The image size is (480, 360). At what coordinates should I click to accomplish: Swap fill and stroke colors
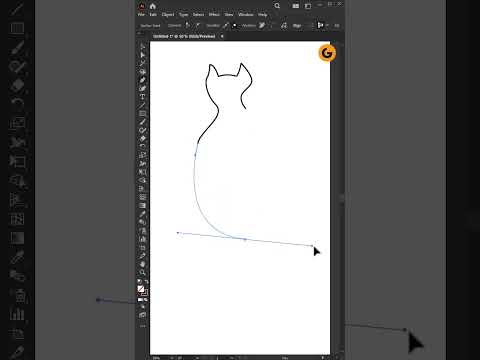click(146, 282)
